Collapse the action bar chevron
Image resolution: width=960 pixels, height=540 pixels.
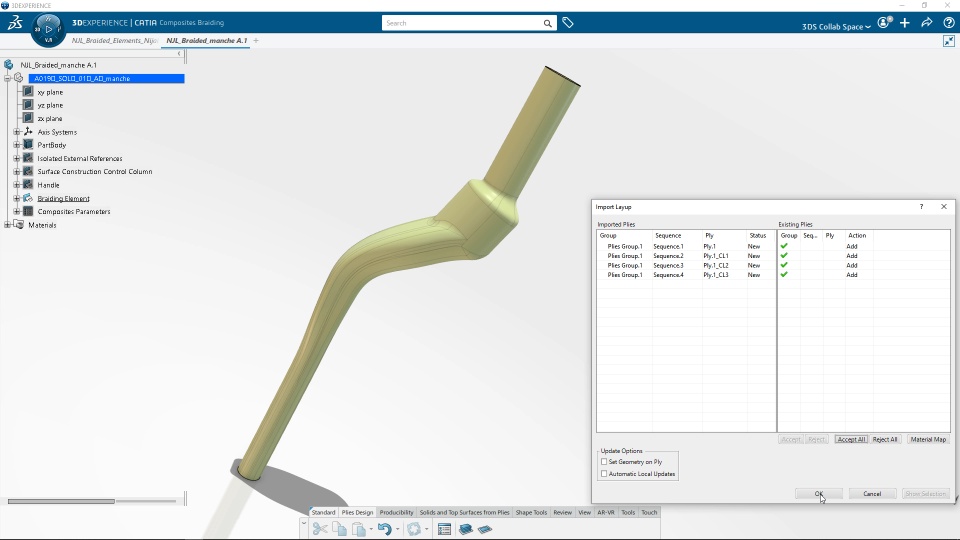coord(304,524)
